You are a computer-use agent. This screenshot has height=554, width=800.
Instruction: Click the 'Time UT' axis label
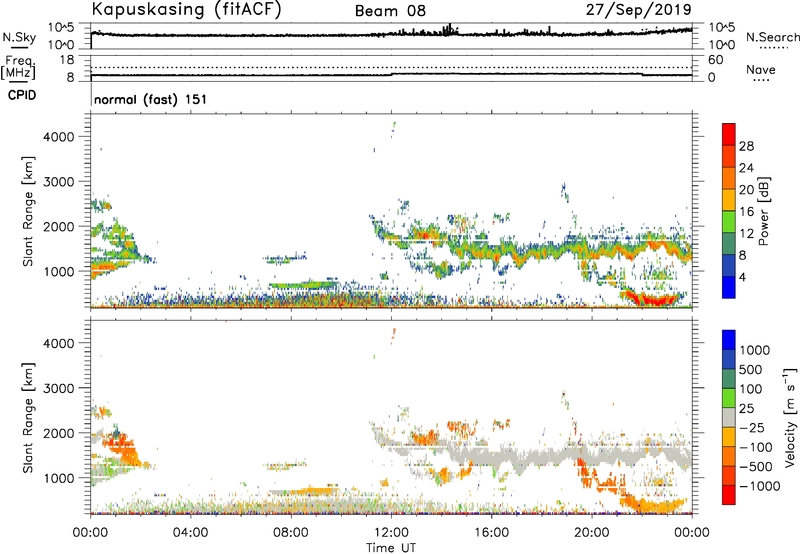click(x=391, y=548)
